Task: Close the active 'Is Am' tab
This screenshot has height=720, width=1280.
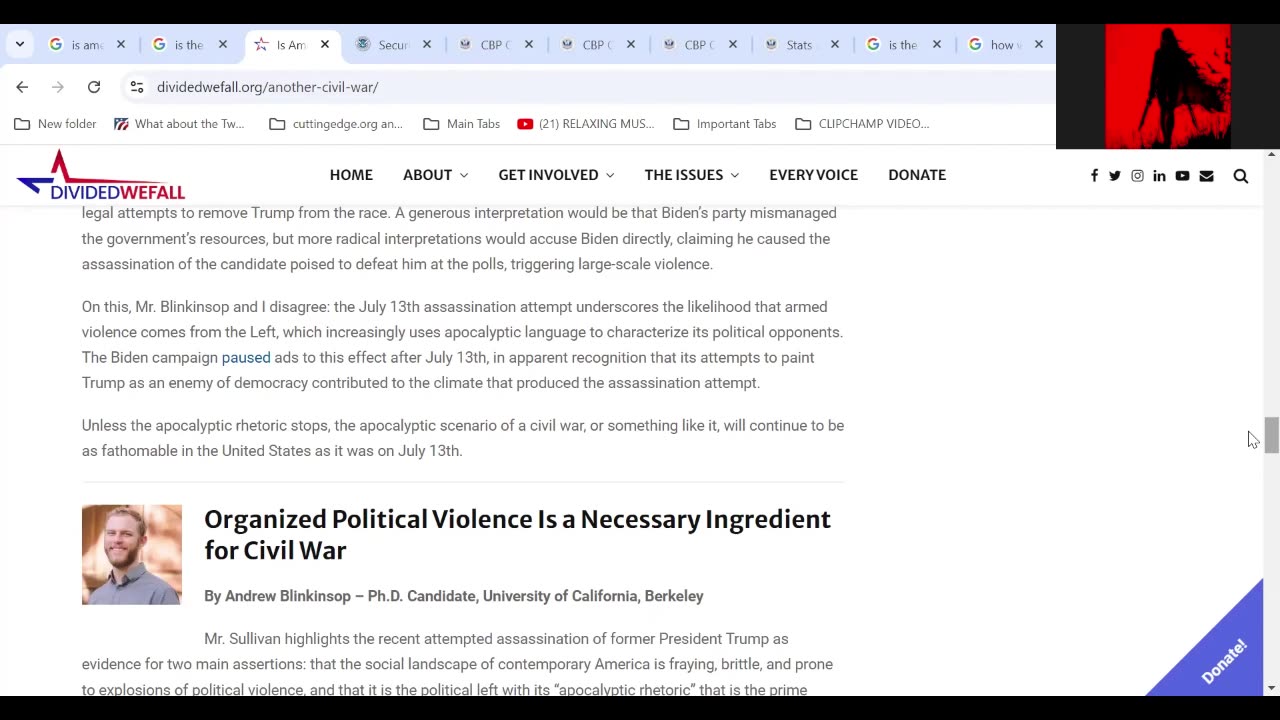Action: click(x=325, y=44)
